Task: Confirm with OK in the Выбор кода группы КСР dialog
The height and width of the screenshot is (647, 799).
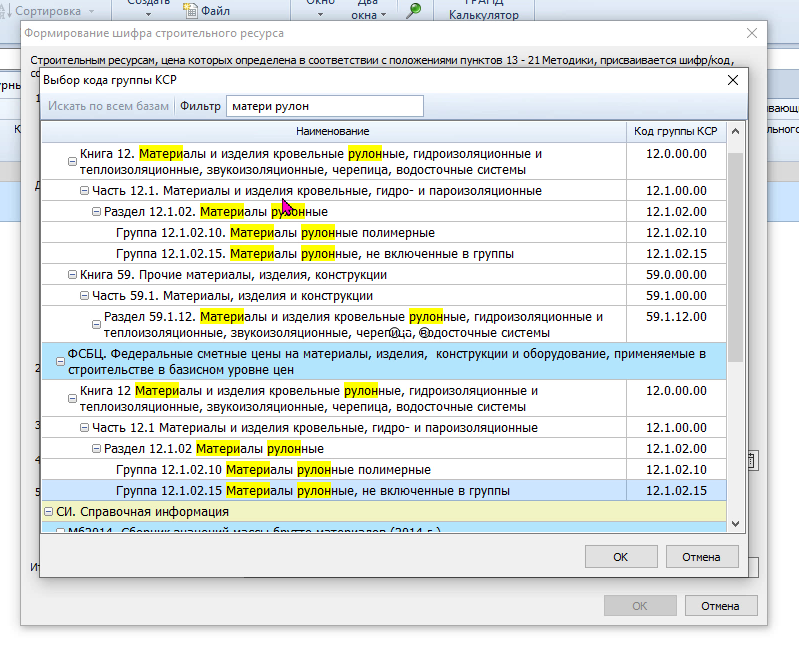Action: click(620, 556)
